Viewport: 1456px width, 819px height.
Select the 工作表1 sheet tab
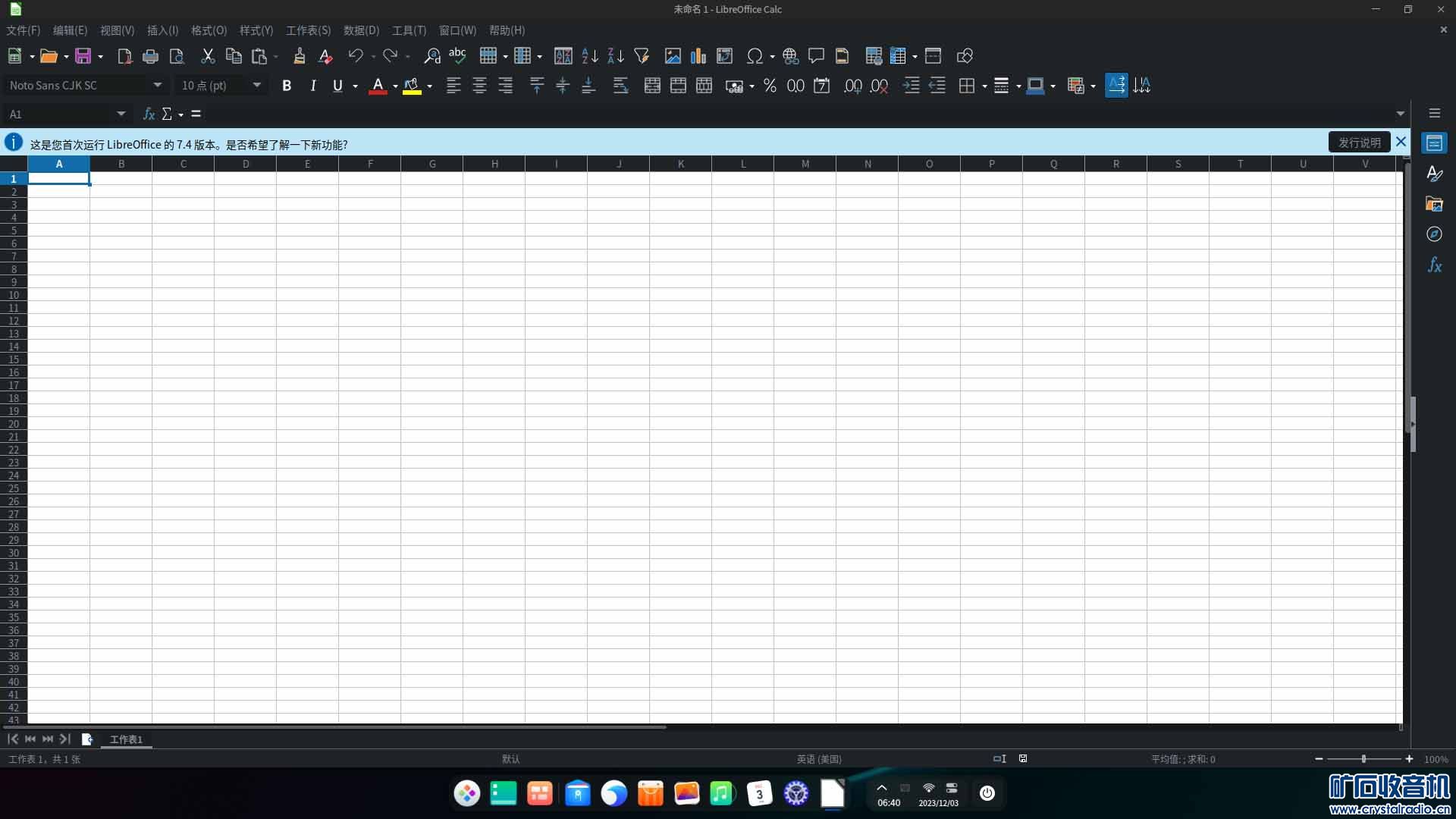click(x=126, y=739)
